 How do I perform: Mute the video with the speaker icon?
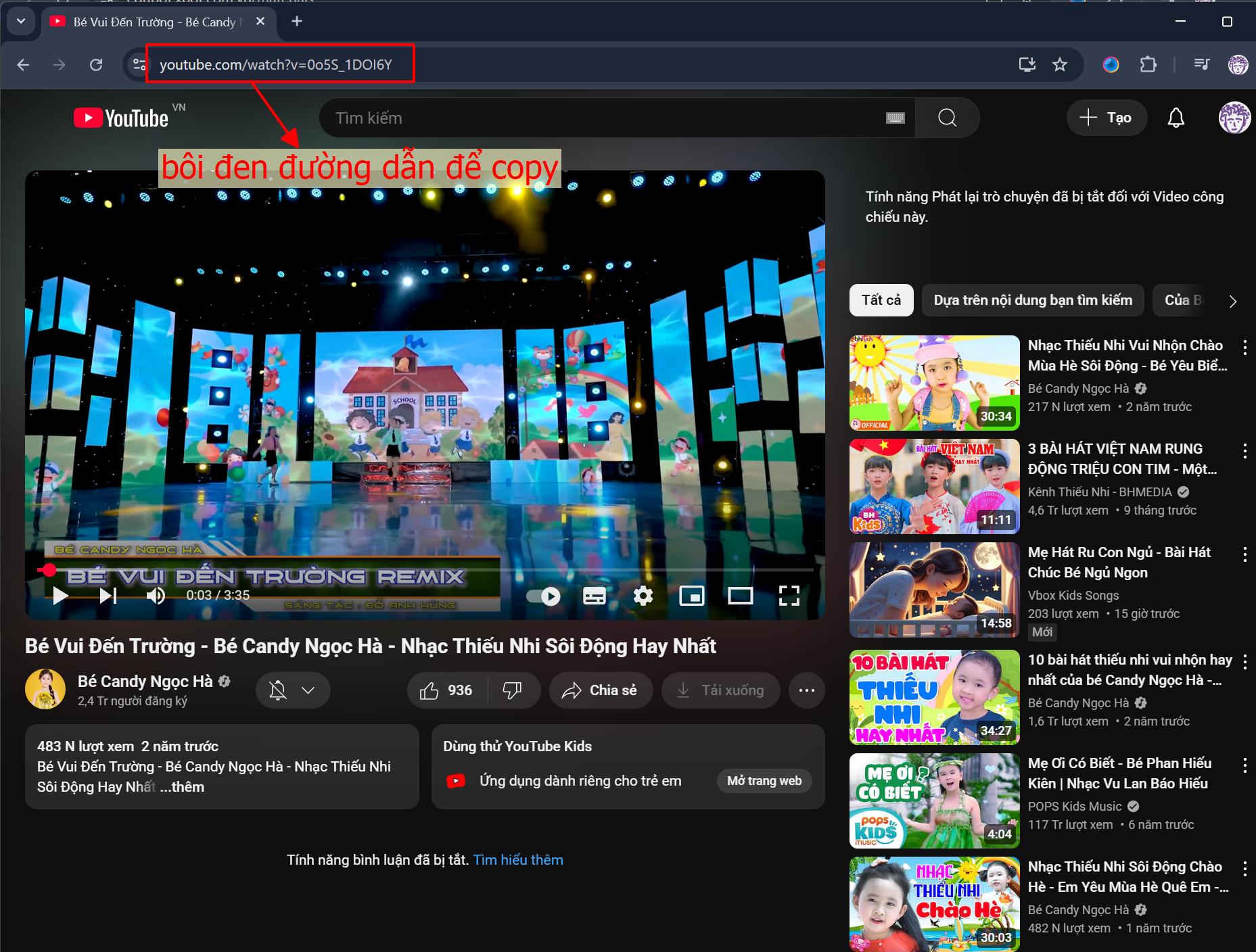(x=156, y=596)
